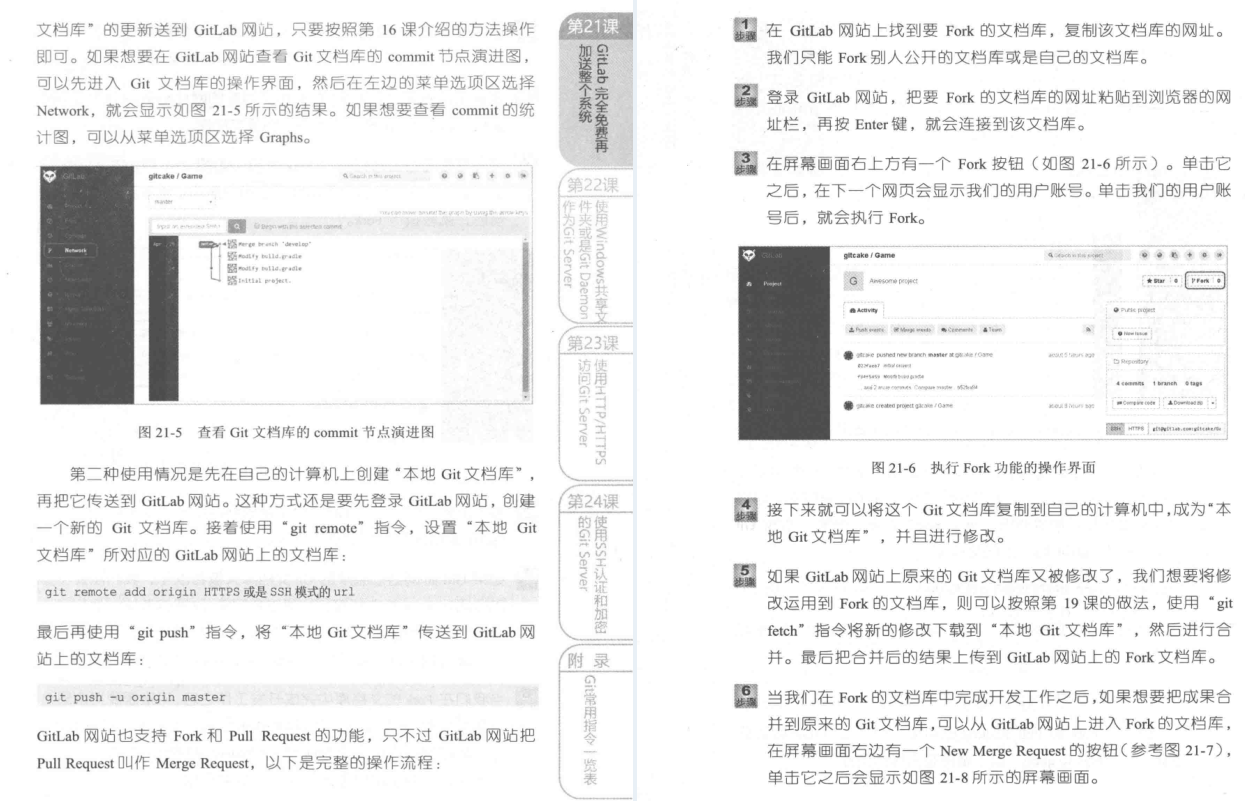Click the sign-out icon in Figure 21-6 header
1250x801 pixels.
[x=1219, y=256]
